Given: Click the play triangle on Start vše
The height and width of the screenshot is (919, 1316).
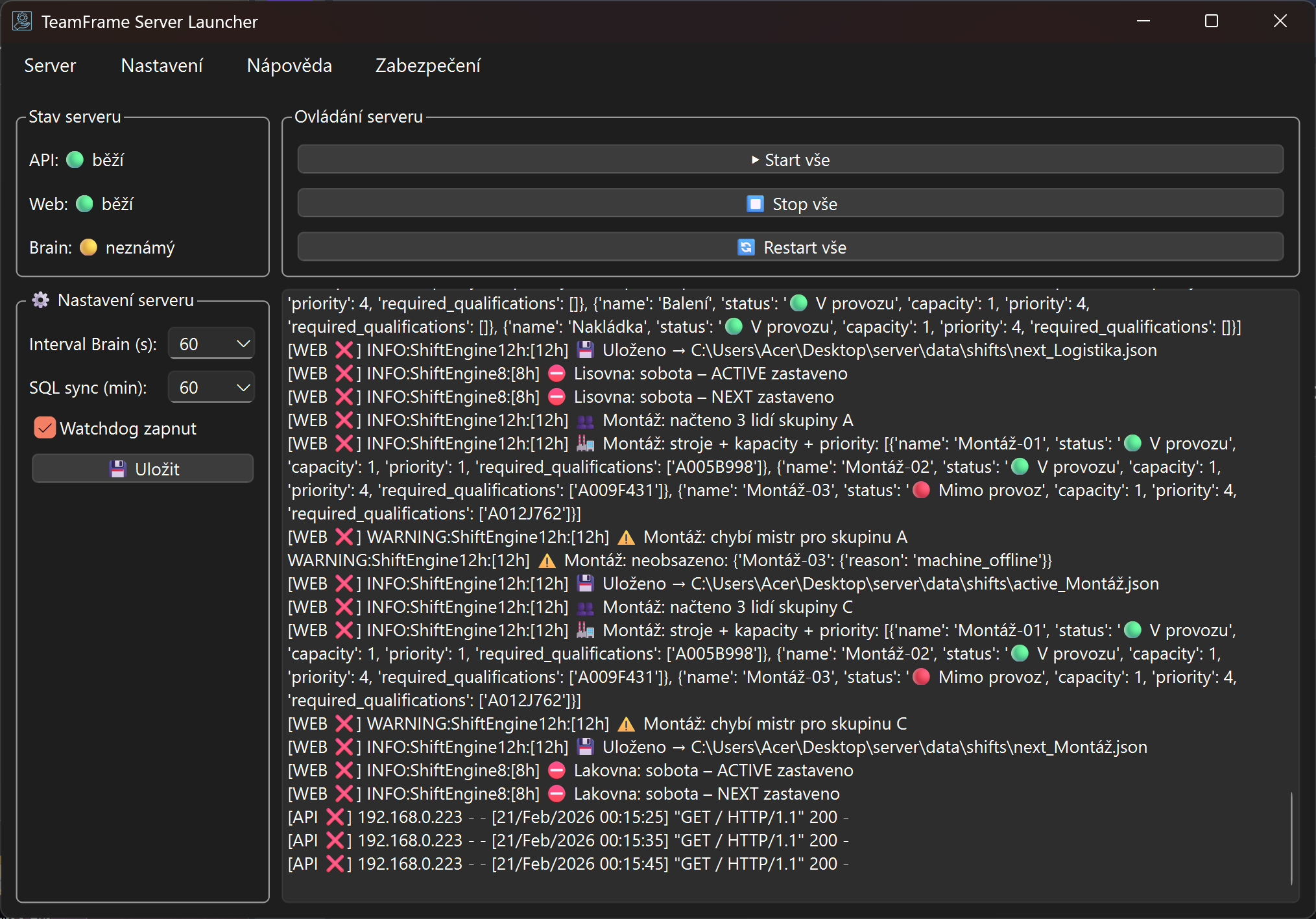Looking at the screenshot, I should point(755,160).
